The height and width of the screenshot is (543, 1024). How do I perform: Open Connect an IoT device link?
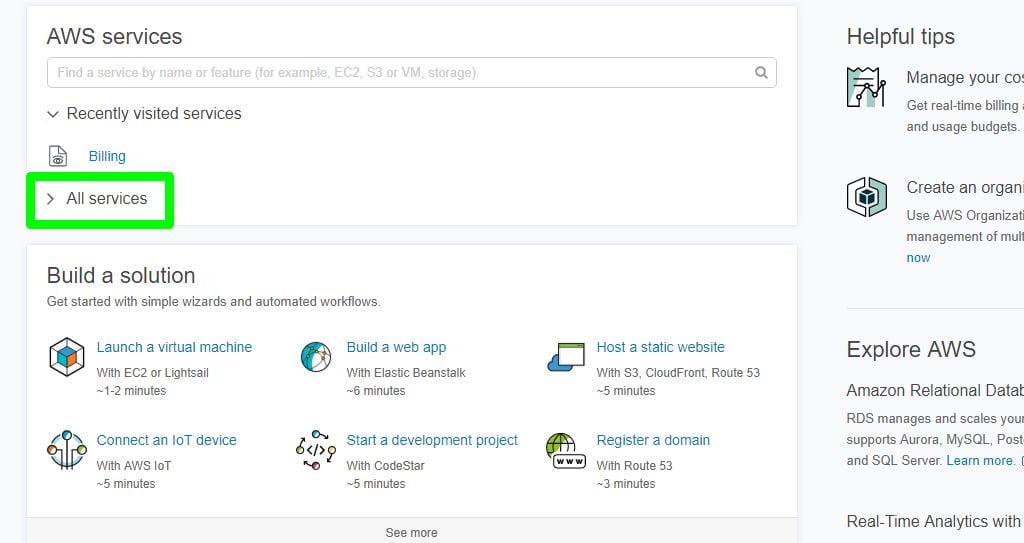[x=167, y=440]
